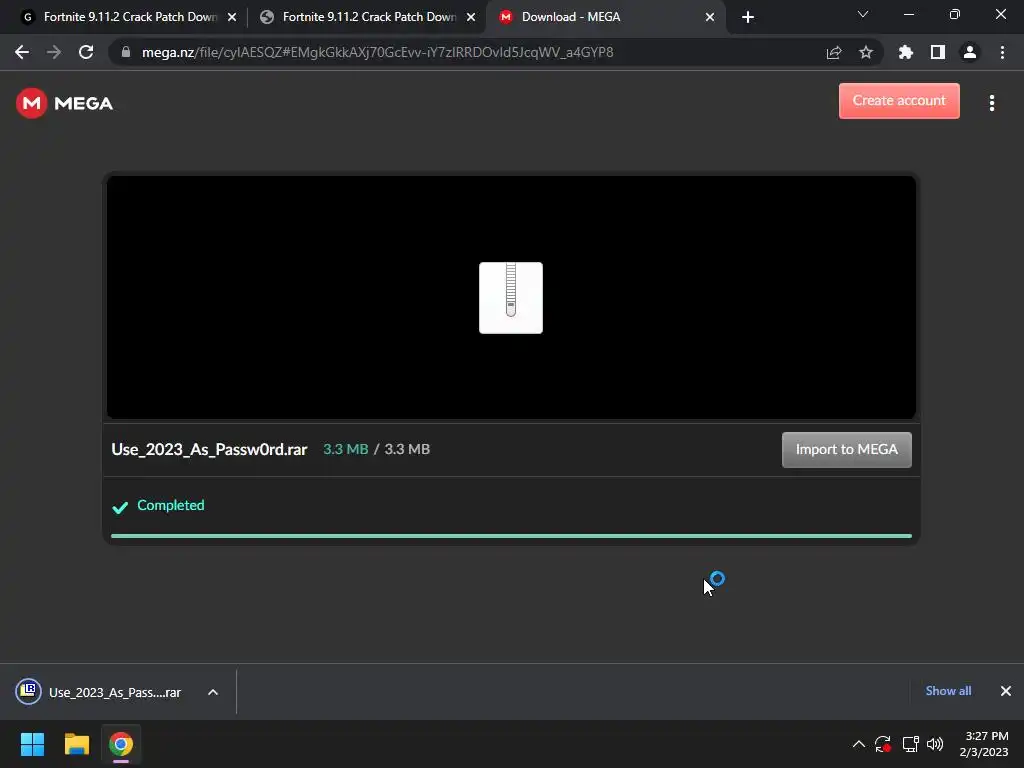This screenshot has width=1024, height=768.
Task: Click Show all downloads link
Action: [x=948, y=691]
